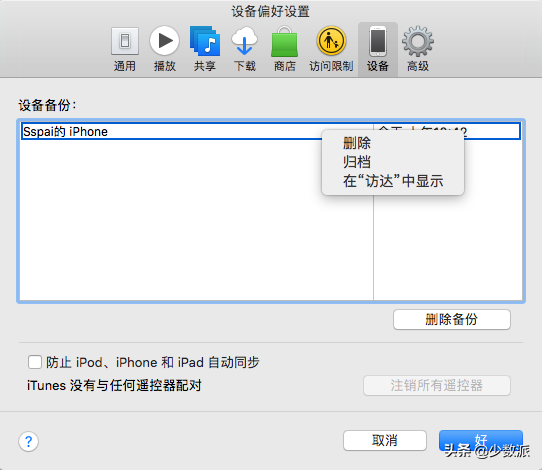This screenshot has width=542, height=470.
Task: Toggle 防止 iPod、iPhone 和 iPad 自动同步 checkbox
Action: 35,362
